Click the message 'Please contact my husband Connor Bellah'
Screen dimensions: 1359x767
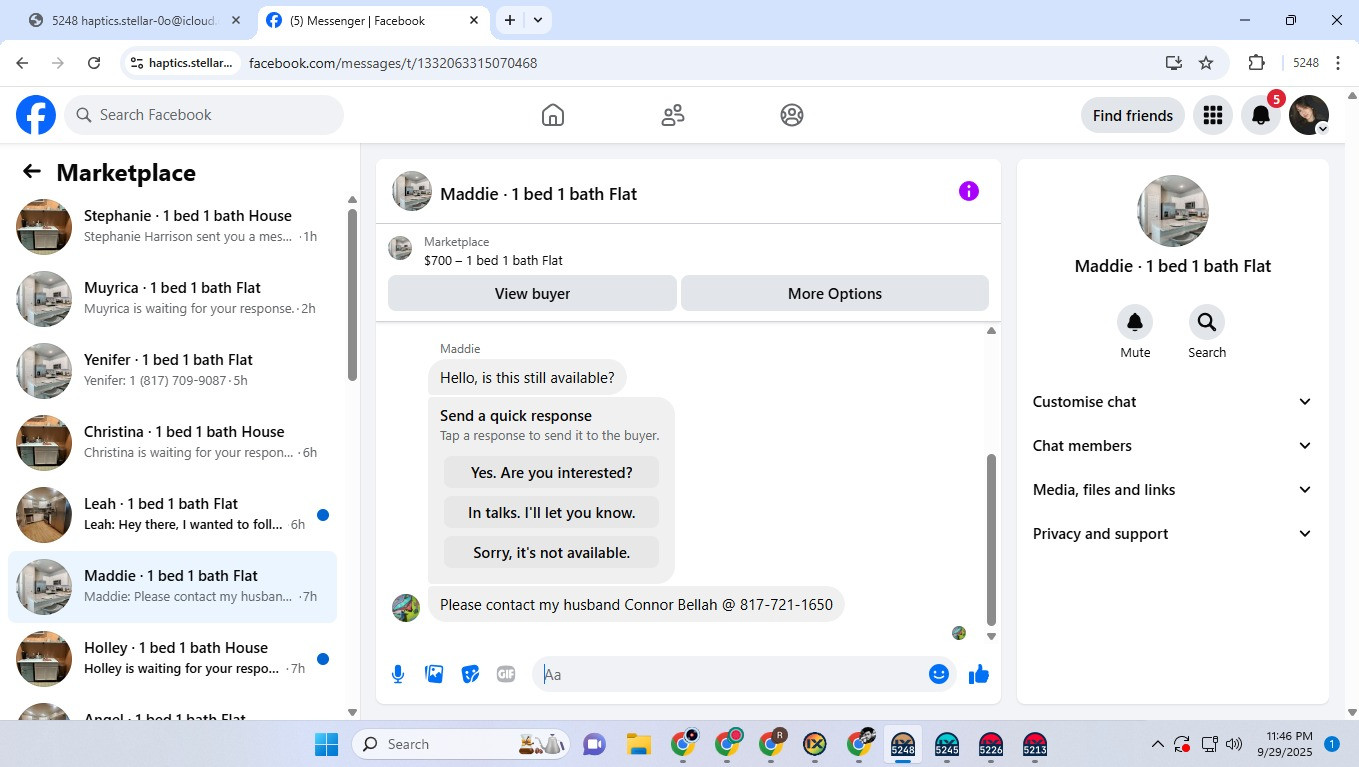pyautogui.click(x=636, y=605)
